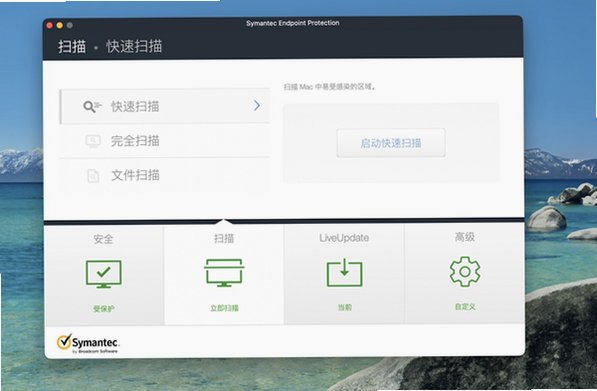This screenshot has height=391, width=597.
Task: Click the full scan monitor icon
Action: coord(93,141)
